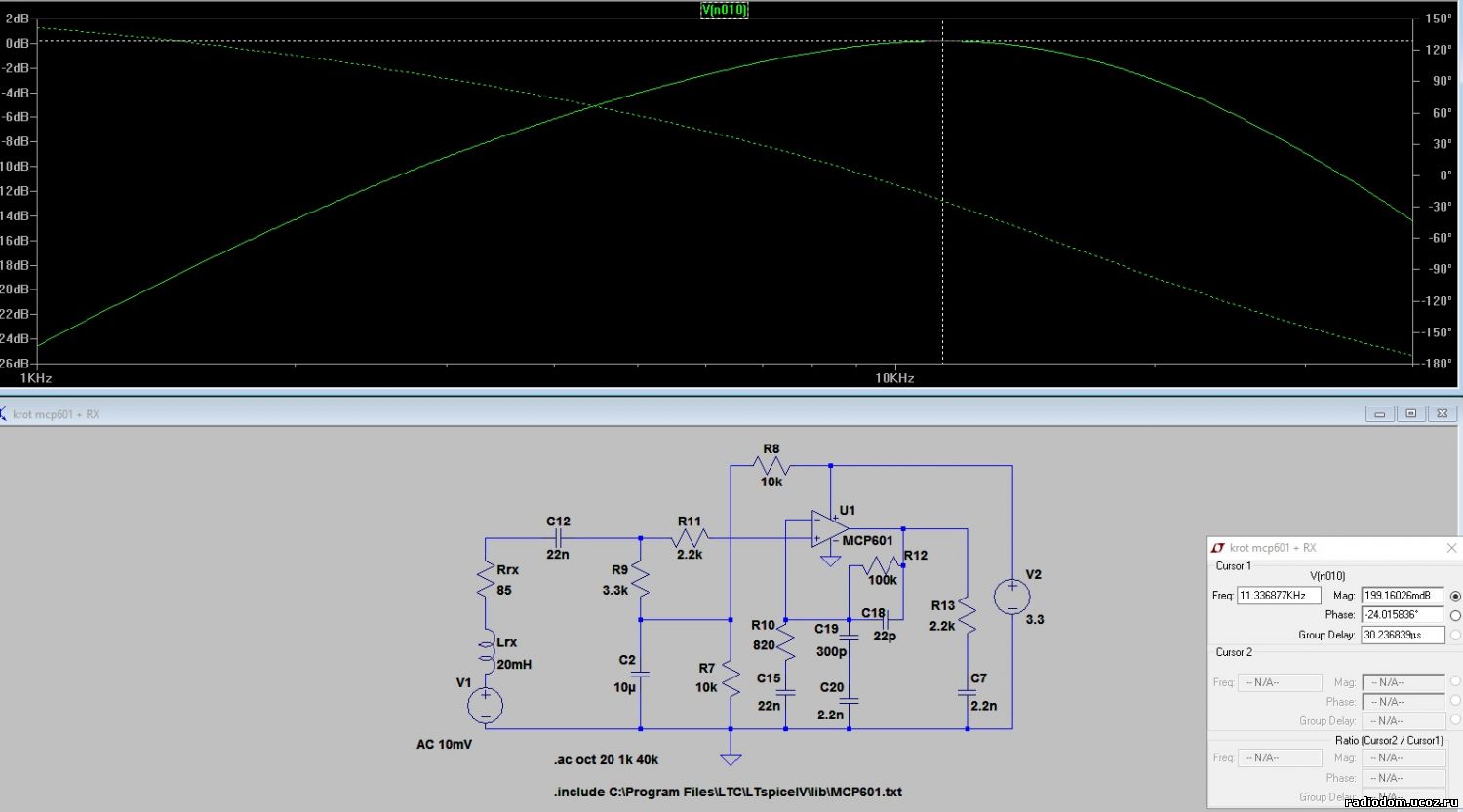Image resolution: width=1463 pixels, height=812 pixels.
Task: Select the R13 resistor symbol
Action: coord(967,614)
